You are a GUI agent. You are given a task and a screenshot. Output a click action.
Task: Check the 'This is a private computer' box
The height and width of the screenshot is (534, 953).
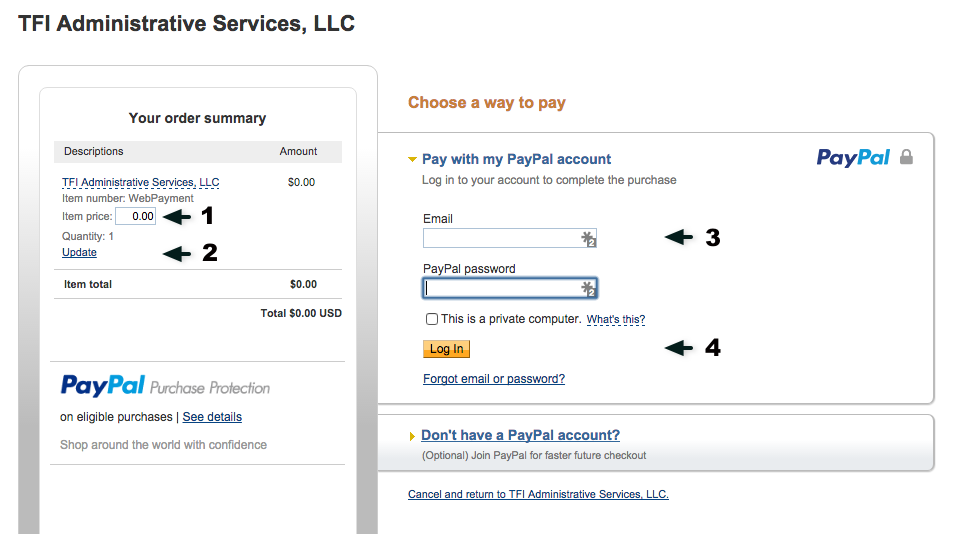[x=432, y=319]
